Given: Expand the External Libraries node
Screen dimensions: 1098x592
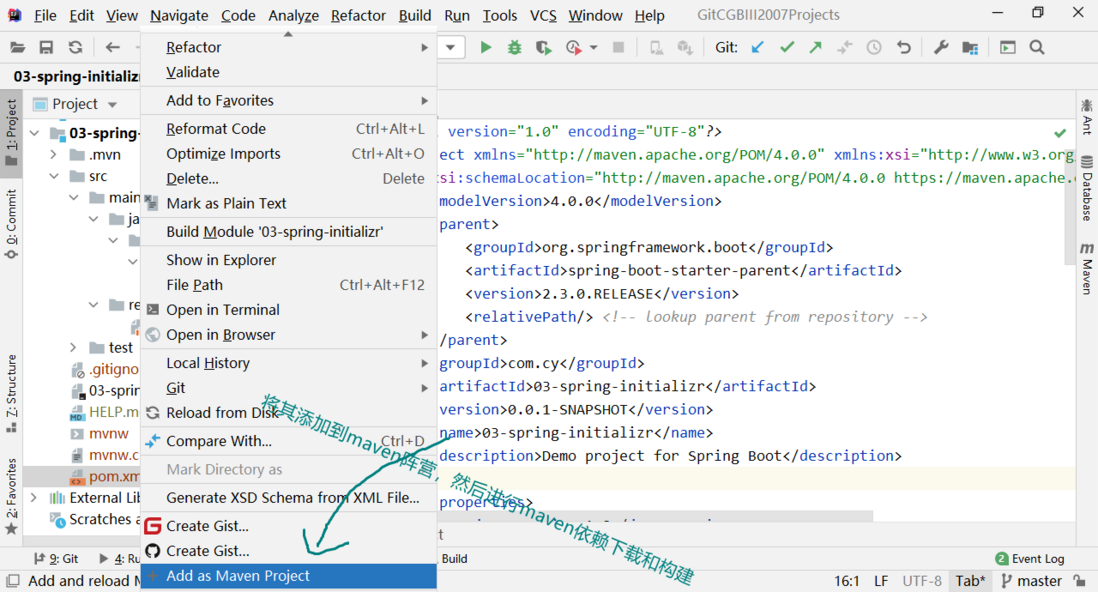Looking at the screenshot, I should 34,497.
